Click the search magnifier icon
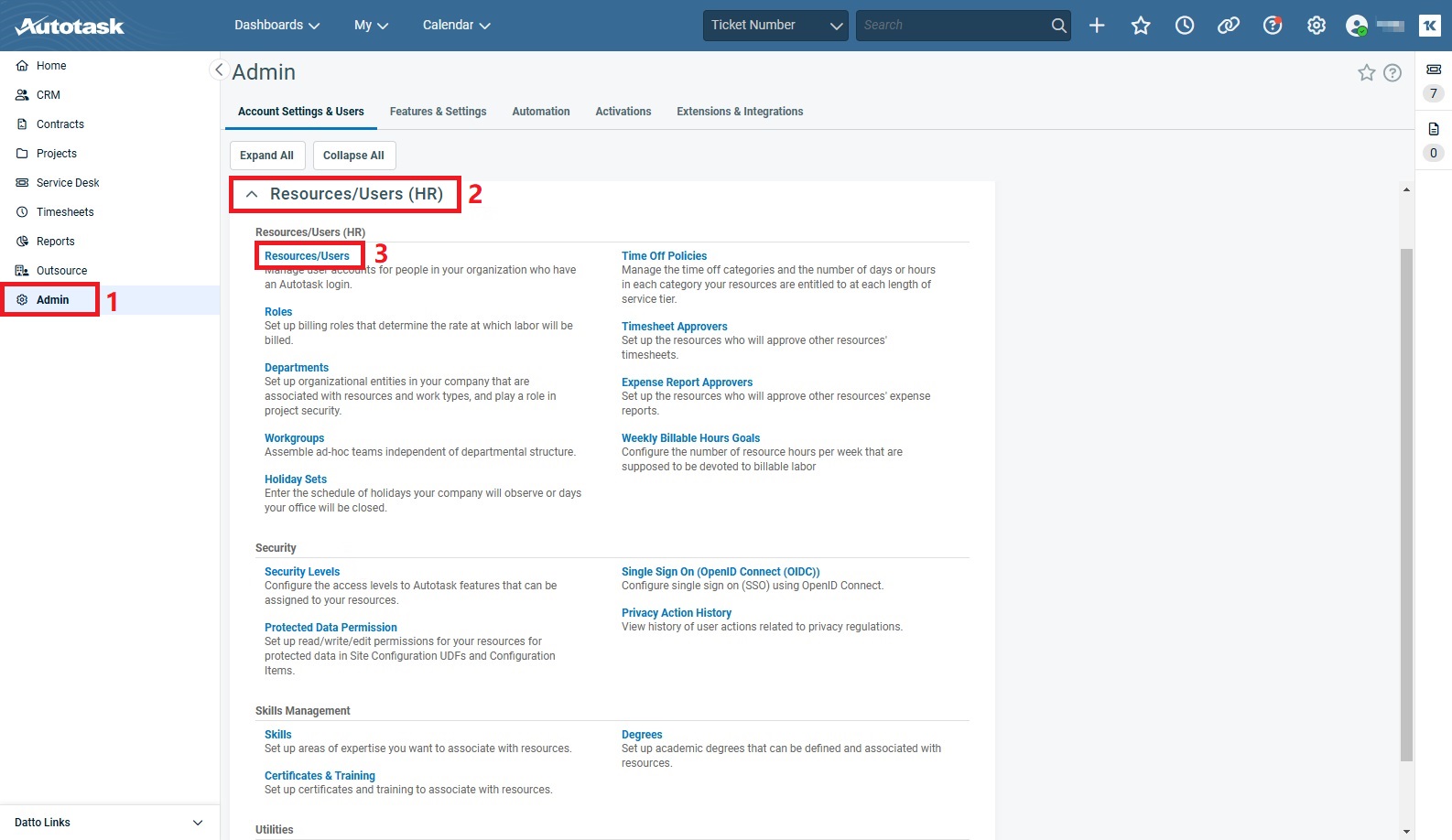Viewport: 1452px width, 840px height. (1058, 26)
